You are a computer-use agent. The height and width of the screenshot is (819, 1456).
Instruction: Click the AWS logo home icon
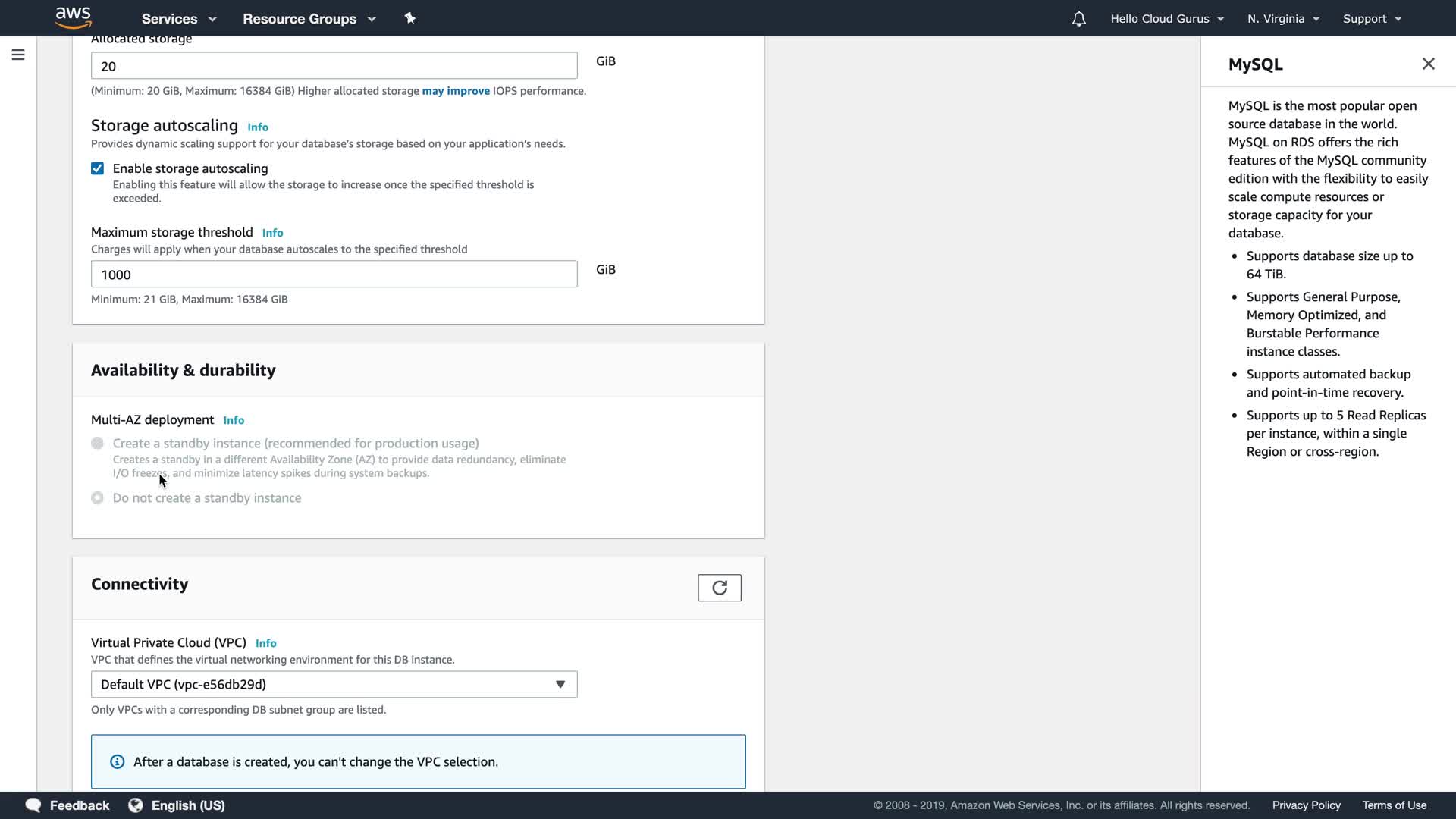point(74,17)
